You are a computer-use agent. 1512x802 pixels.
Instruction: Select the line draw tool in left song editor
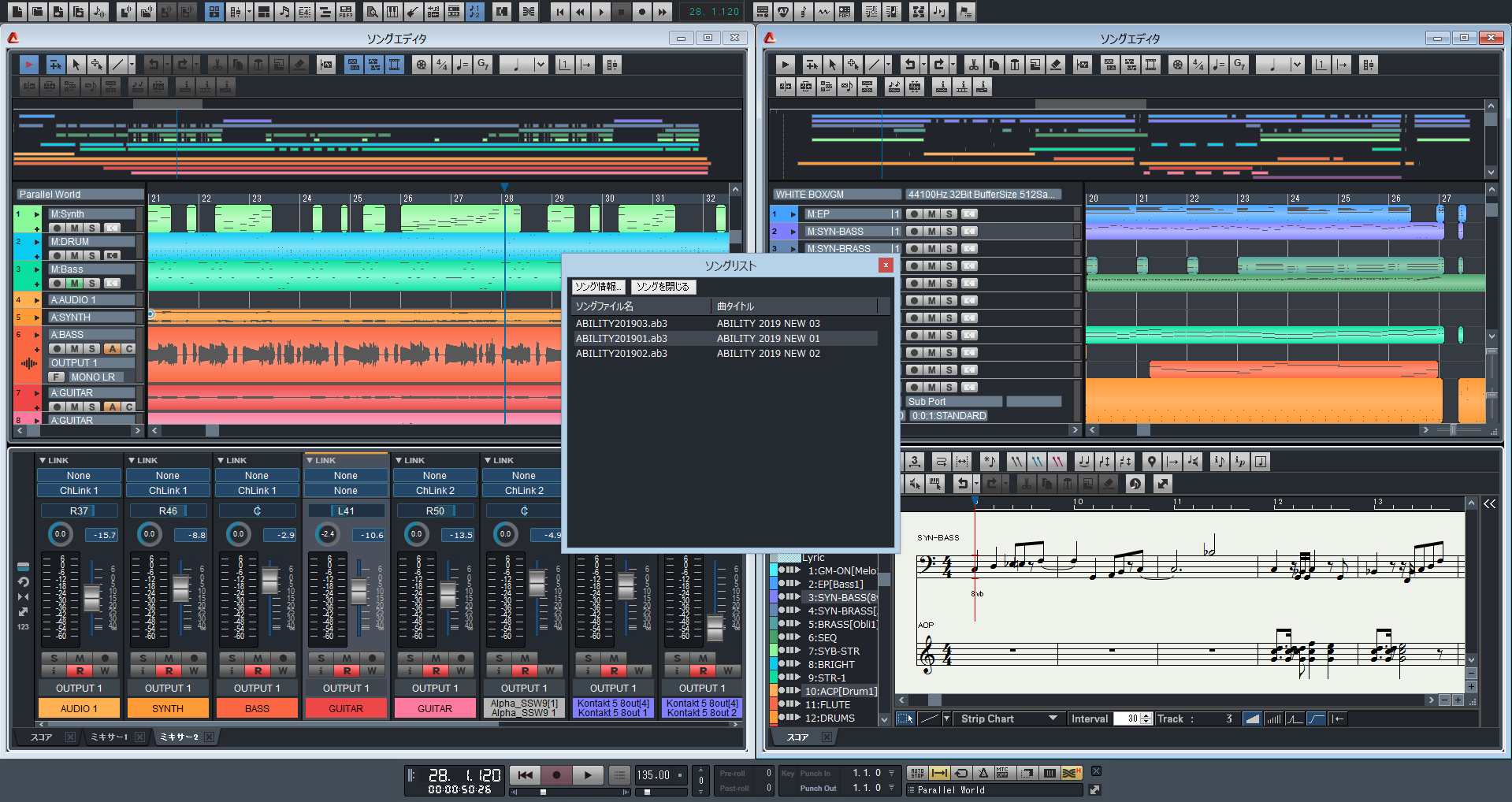pyautogui.click(x=117, y=65)
